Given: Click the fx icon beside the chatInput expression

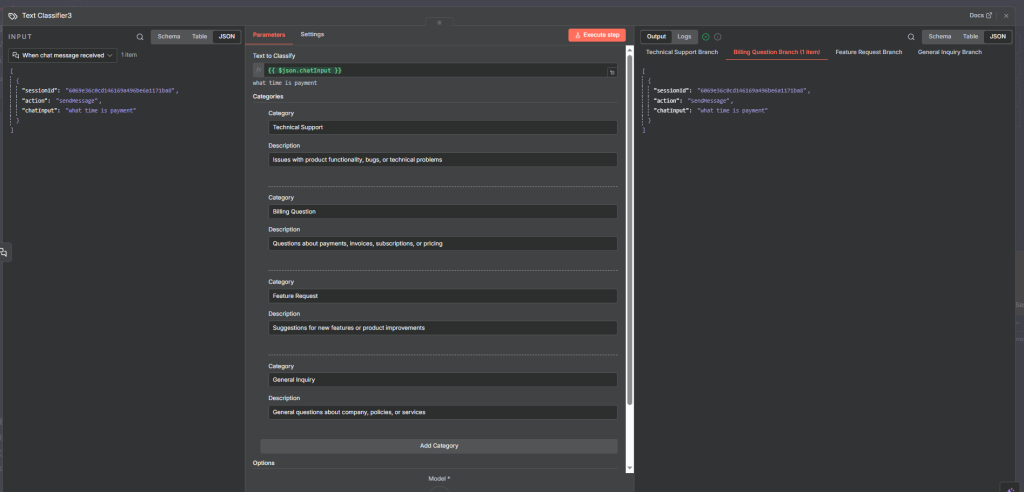Looking at the screenshot, I should (x=259, y=71).
